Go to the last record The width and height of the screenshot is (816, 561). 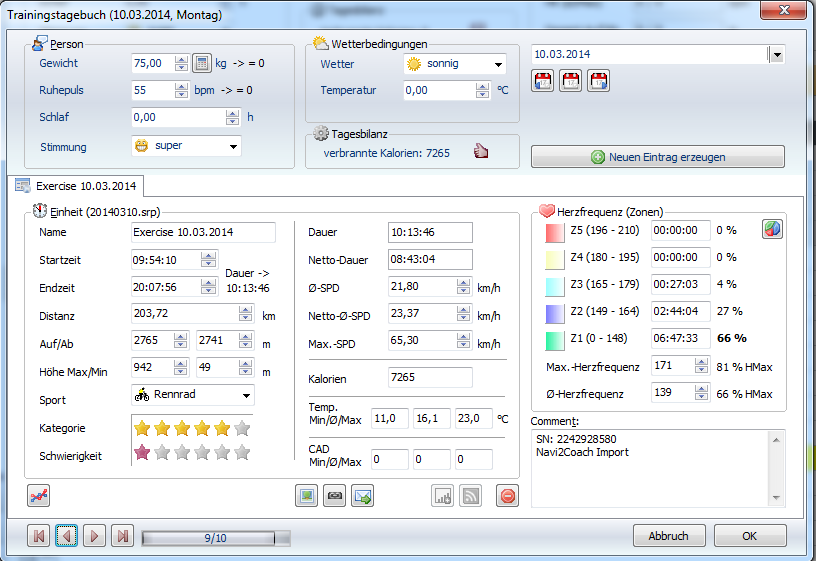[122, 537]
